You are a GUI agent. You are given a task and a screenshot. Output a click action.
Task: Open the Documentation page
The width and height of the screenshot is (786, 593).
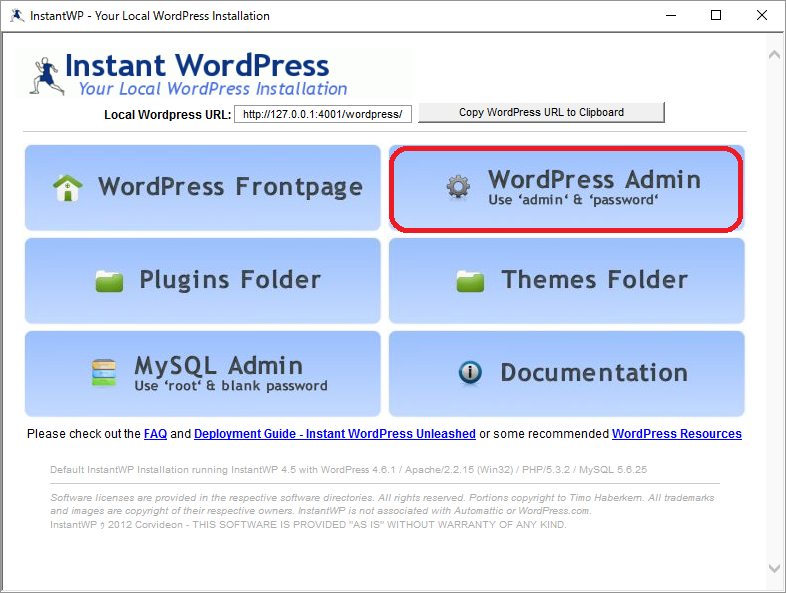(x=566, y=373)
